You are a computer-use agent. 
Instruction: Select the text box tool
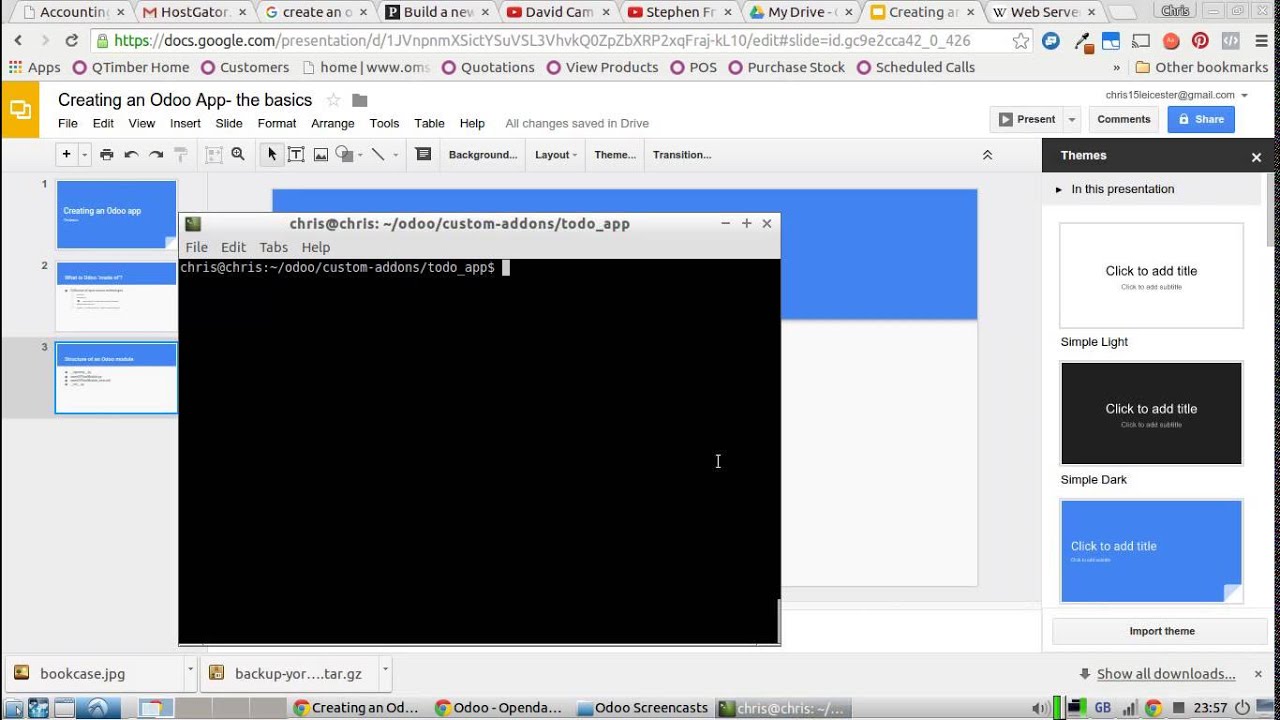(296, 155)
